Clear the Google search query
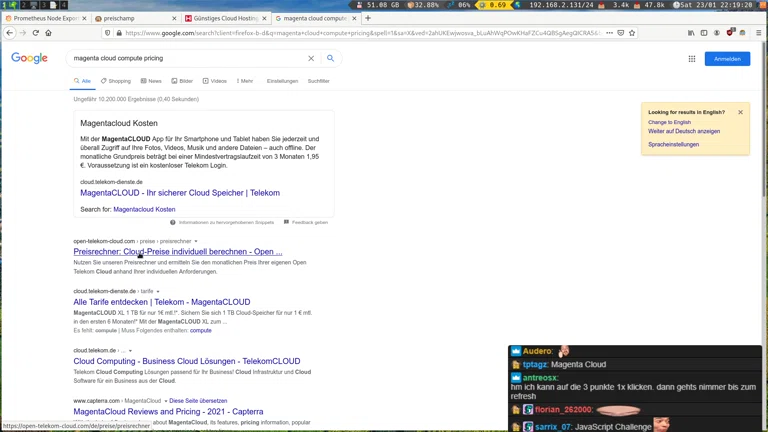768x432 pixels. click(x=311, y=58)
